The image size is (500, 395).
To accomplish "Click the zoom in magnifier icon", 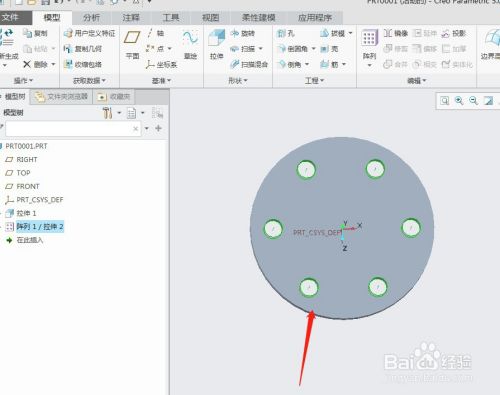I will 459,100.
